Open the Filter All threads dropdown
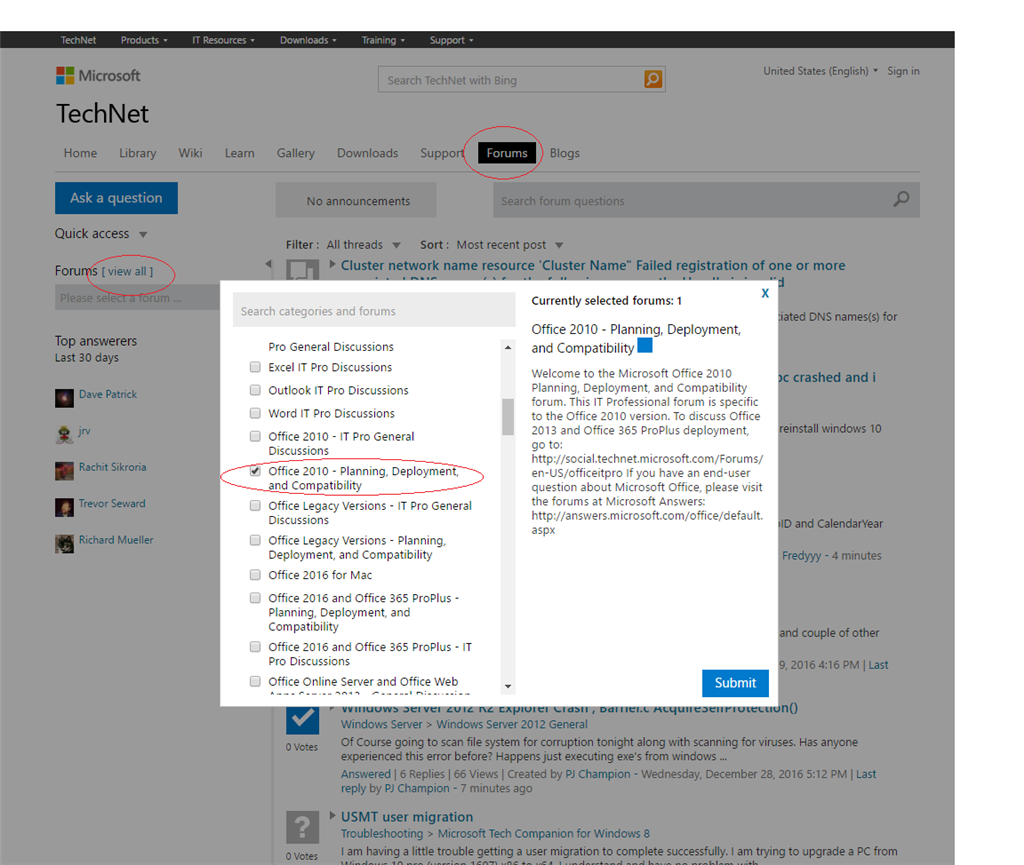This screenshot has width=1024, height=865. pyautogui.click(x=363, y=244)
